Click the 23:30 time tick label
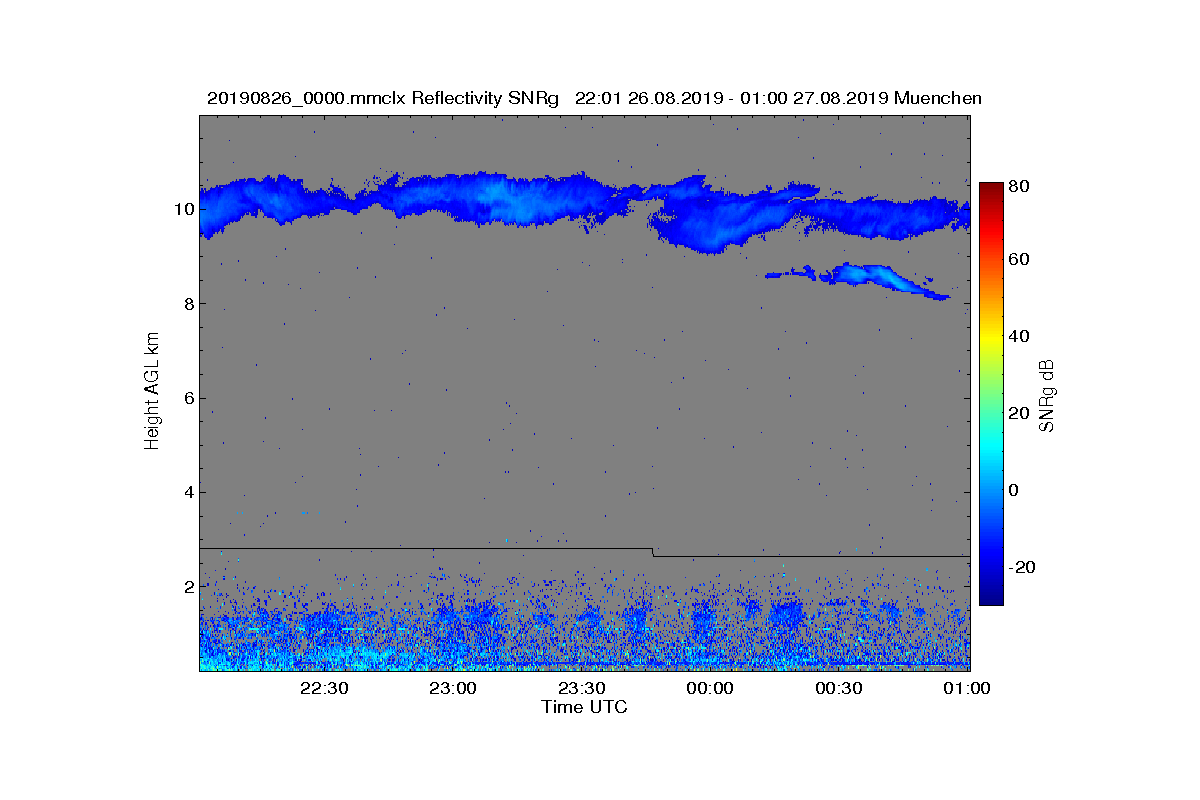This screenshot has height=800, width=1200. click(581, 688)
